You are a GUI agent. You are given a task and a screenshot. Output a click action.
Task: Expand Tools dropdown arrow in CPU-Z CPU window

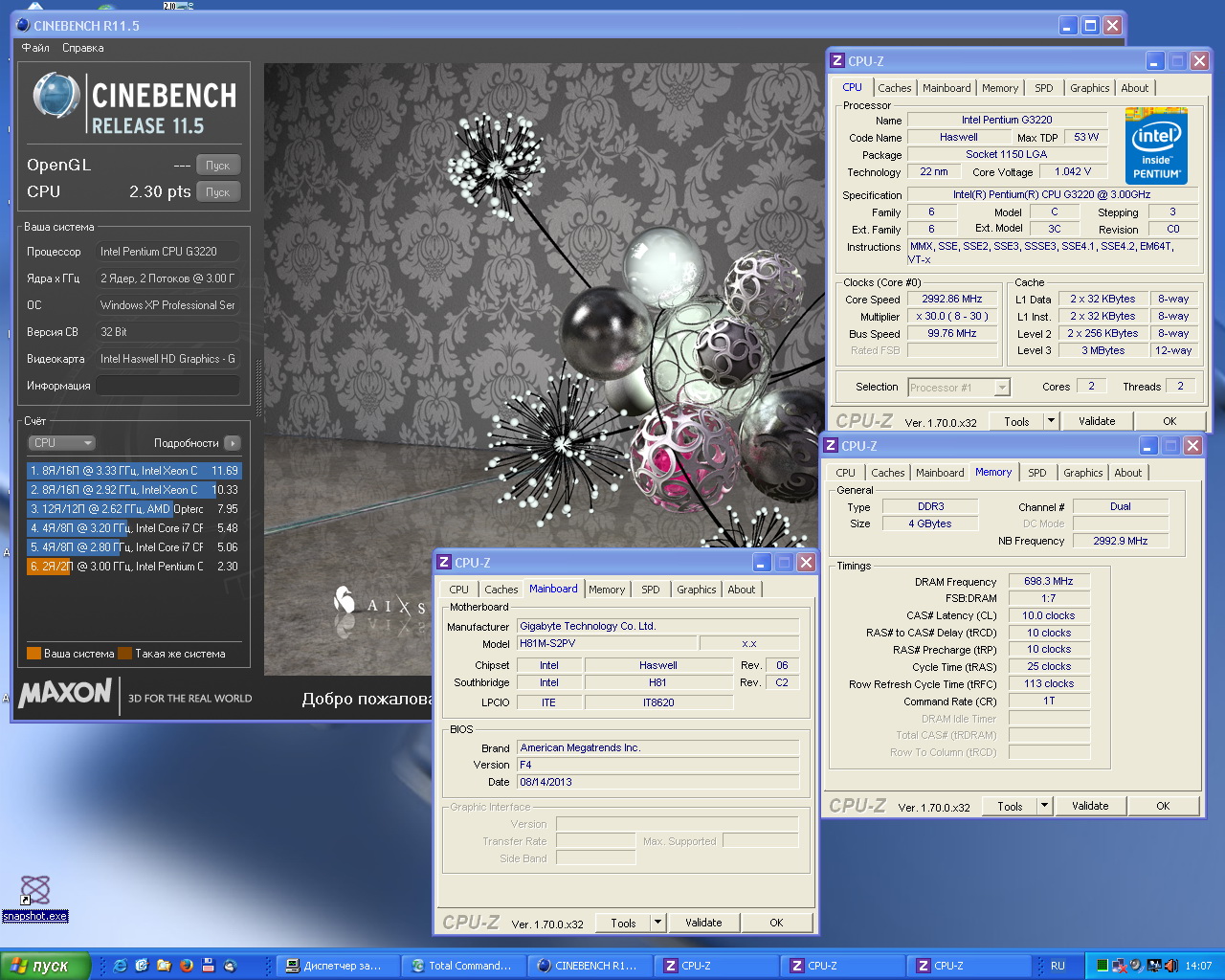[1051, 421]
